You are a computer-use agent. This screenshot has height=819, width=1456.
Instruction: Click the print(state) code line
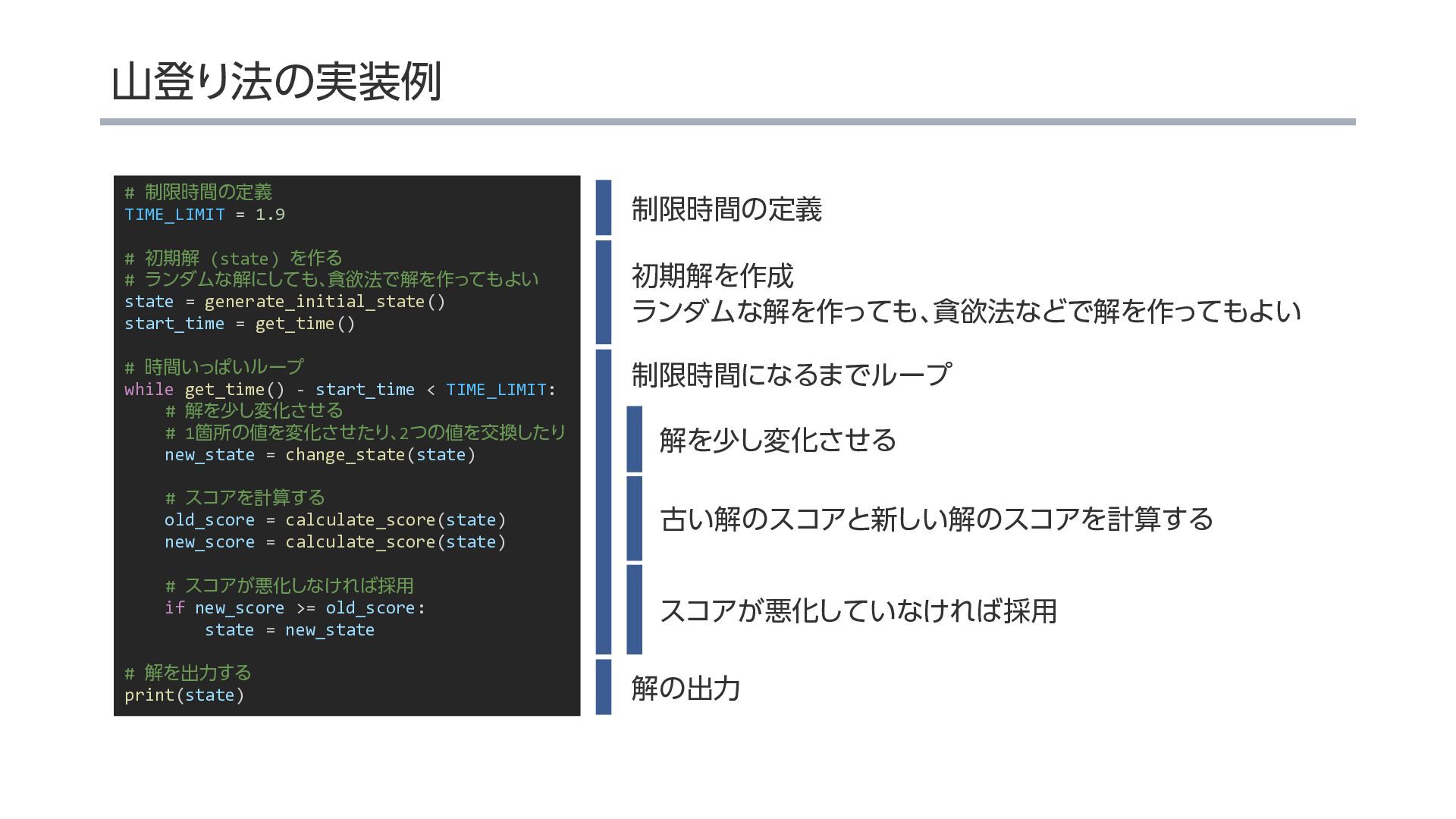(x=184, y=695)
